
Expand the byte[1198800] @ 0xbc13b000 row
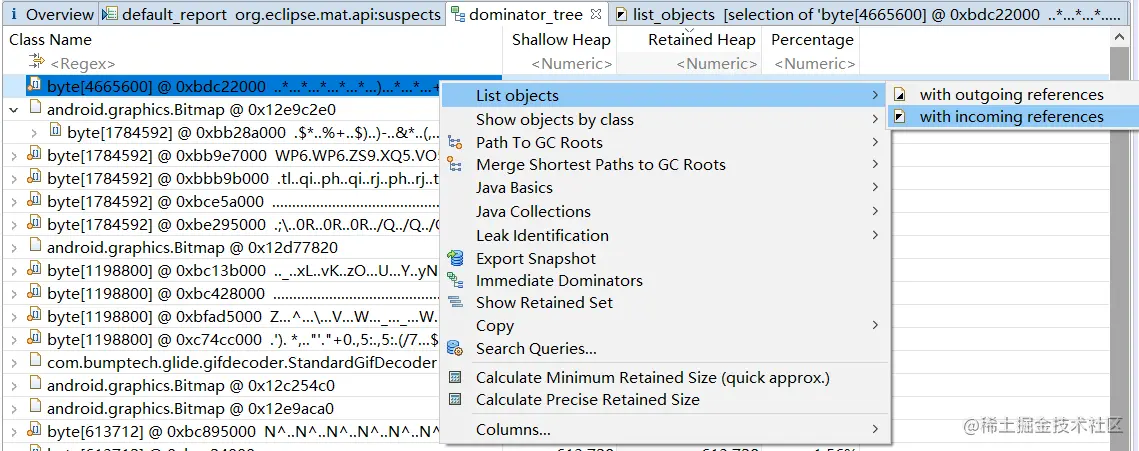point(14,271)
